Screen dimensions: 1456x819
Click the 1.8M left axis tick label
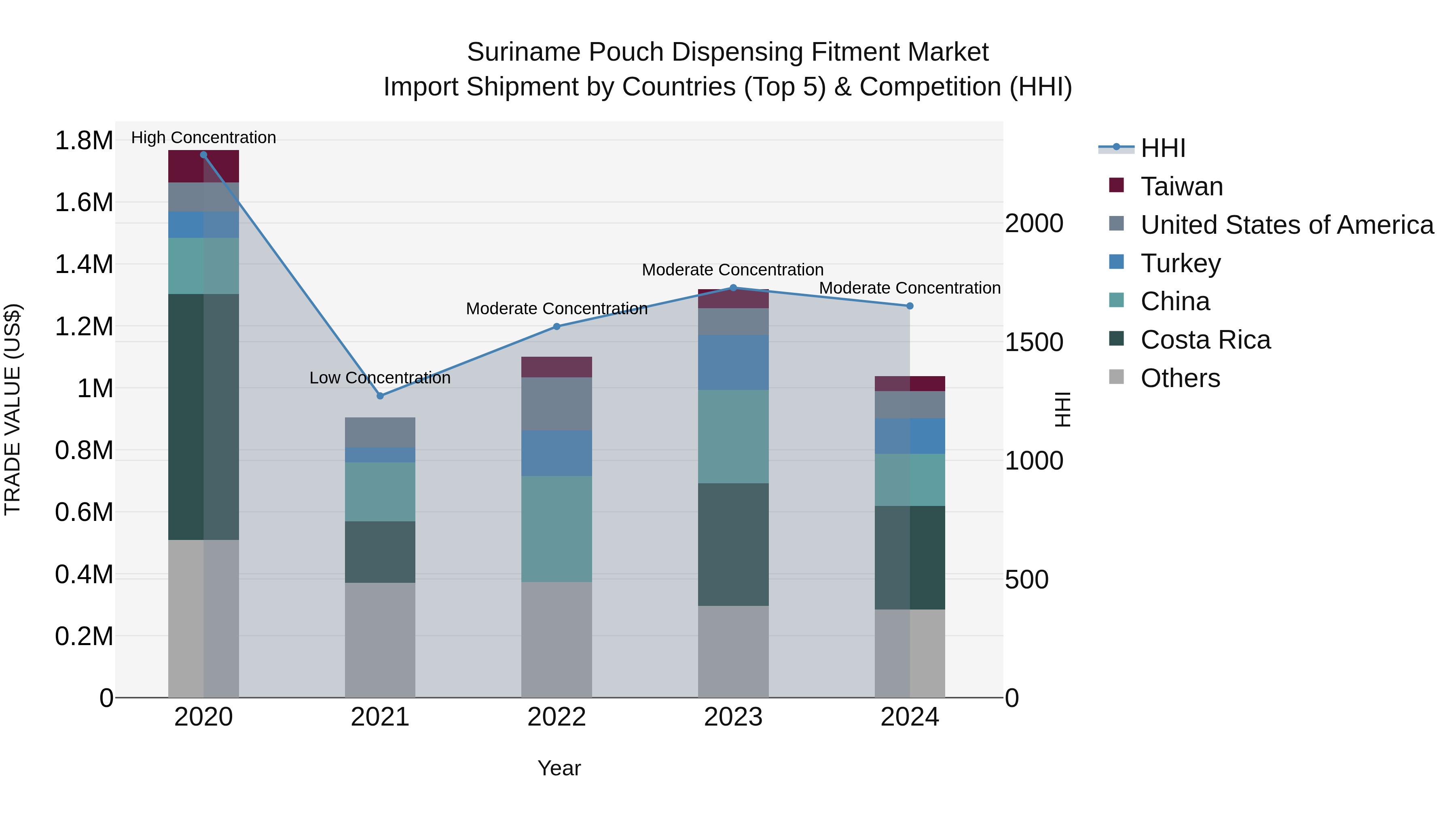click(84, 141)
